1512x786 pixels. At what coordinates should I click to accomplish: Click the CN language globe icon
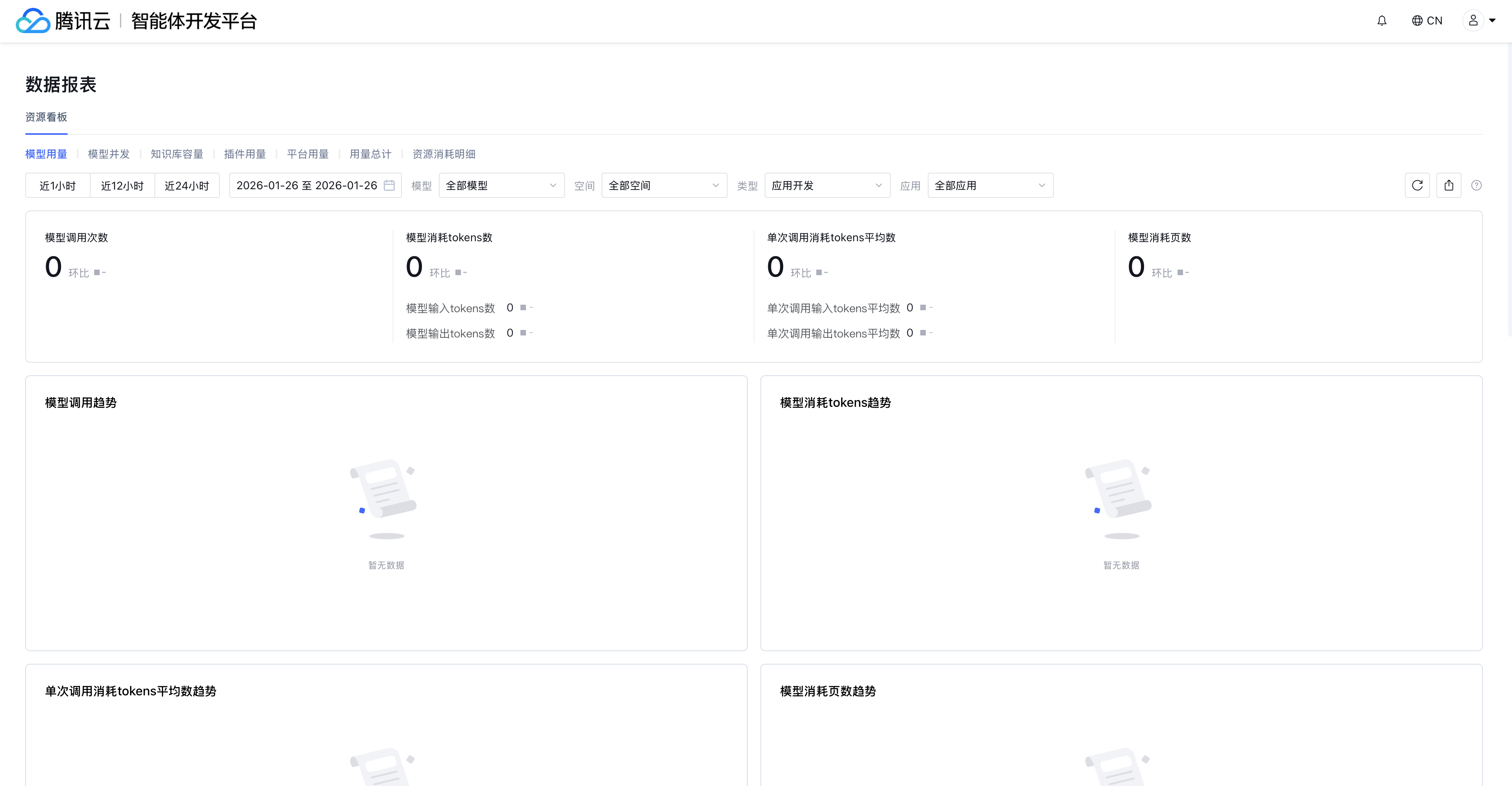click(x=1417, y=20)
